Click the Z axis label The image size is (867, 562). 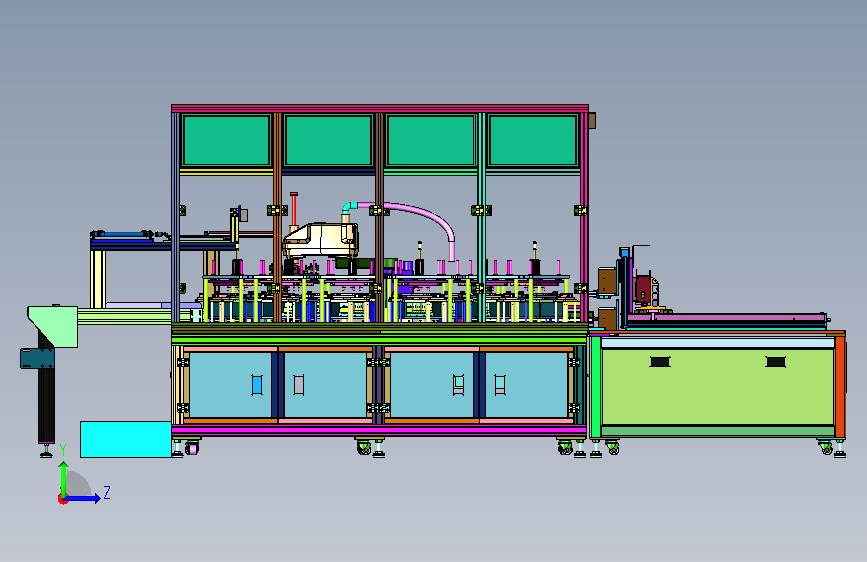pos(107,492)
